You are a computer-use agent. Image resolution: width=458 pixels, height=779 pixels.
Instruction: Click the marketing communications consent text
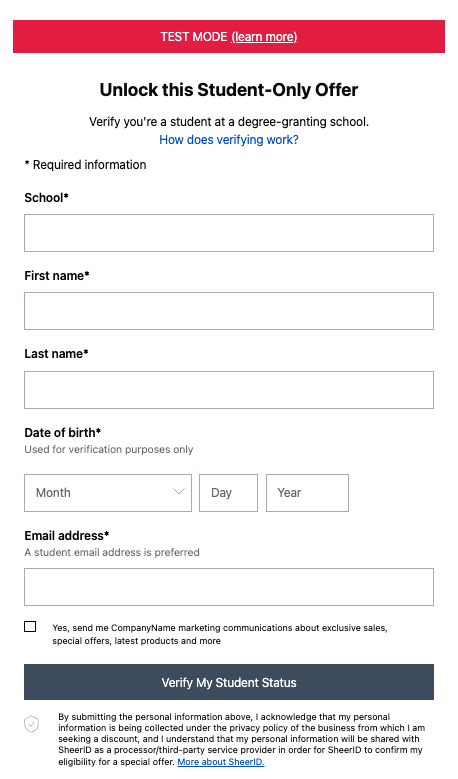[220, 634]
